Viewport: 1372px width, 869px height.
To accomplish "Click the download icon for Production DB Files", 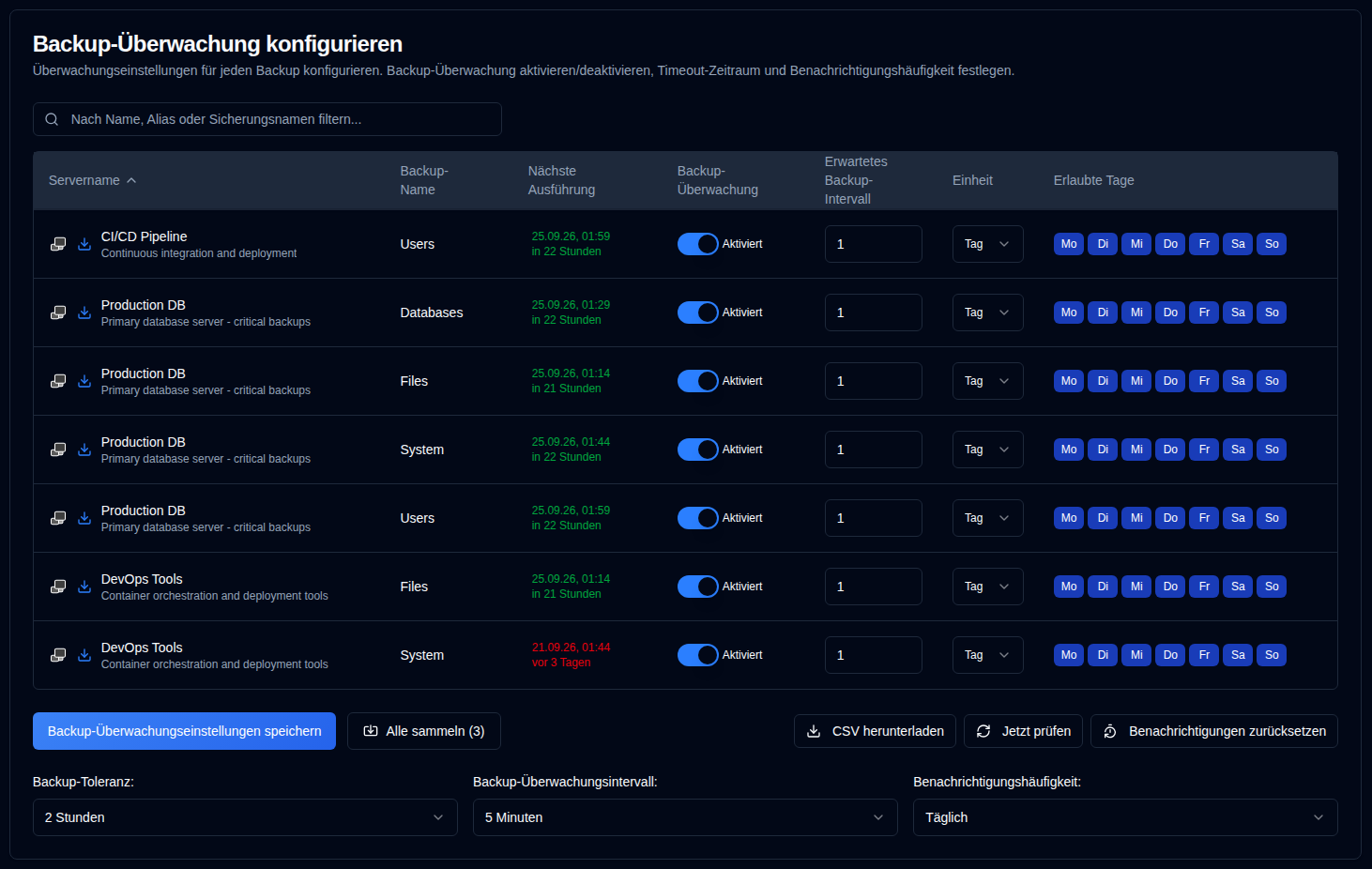I will 84,381.
